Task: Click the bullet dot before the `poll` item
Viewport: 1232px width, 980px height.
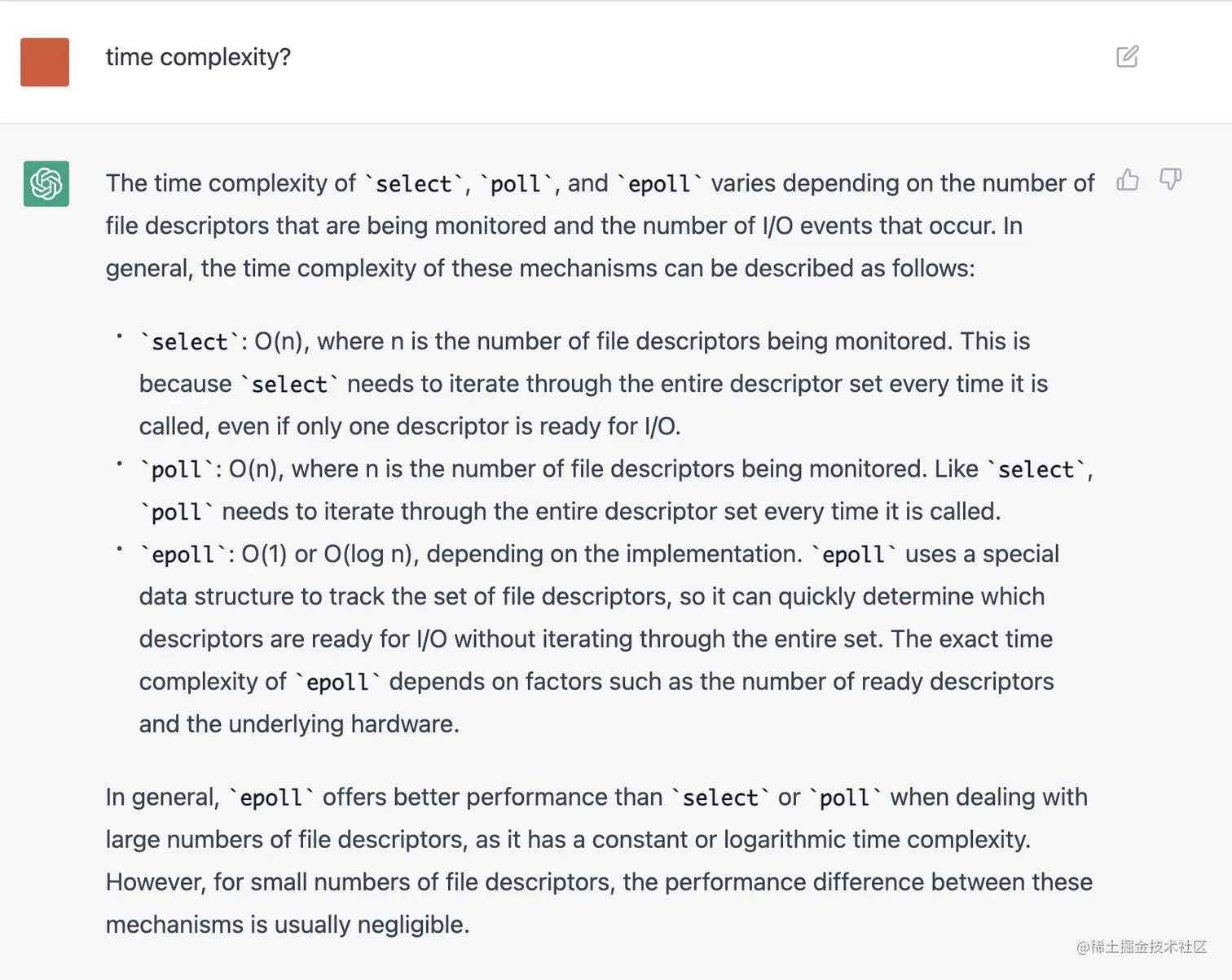Action: (119, 464)
